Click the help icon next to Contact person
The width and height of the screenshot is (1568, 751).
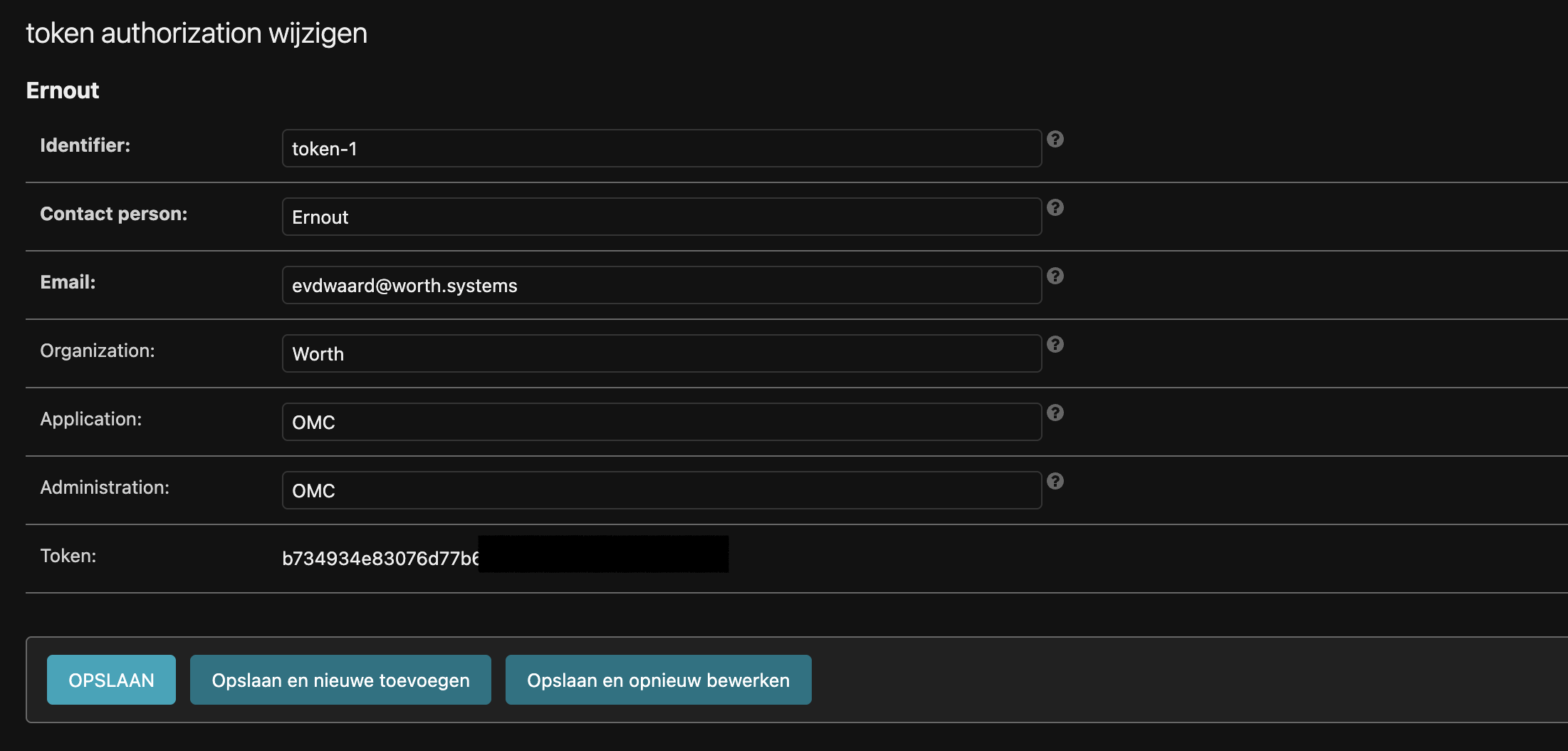click(1055, 207)
